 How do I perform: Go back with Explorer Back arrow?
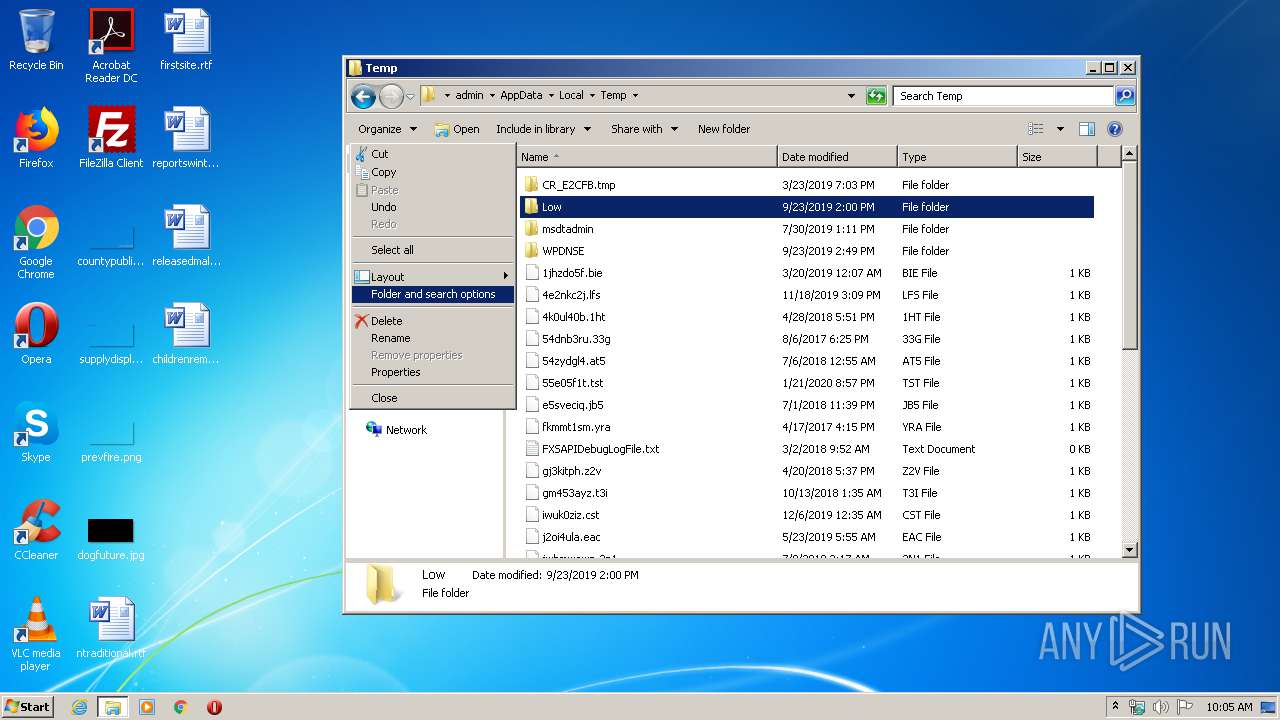point(363,96)
